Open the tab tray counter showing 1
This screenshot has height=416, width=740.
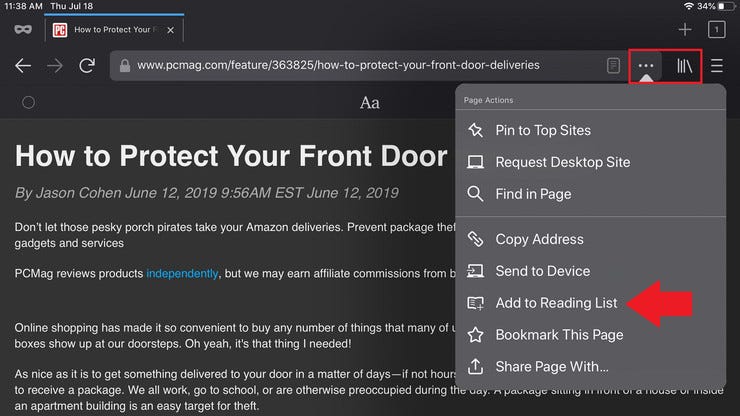(716, 30)
